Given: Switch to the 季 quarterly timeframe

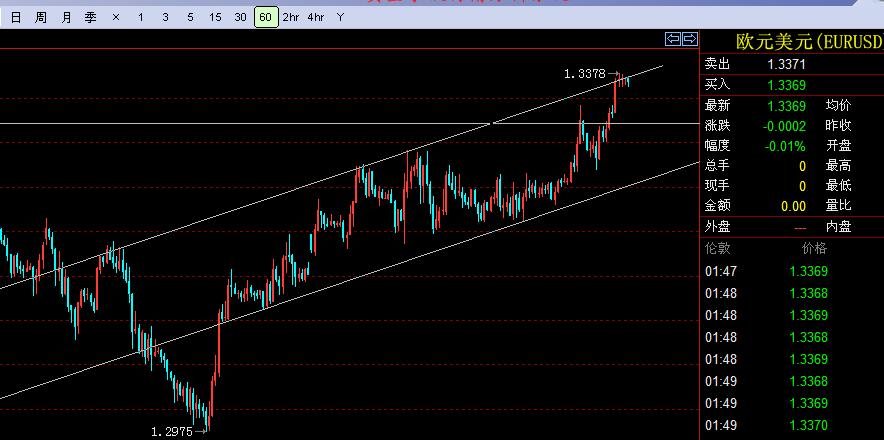Looking at the screenshot, I should pos(91,17).
